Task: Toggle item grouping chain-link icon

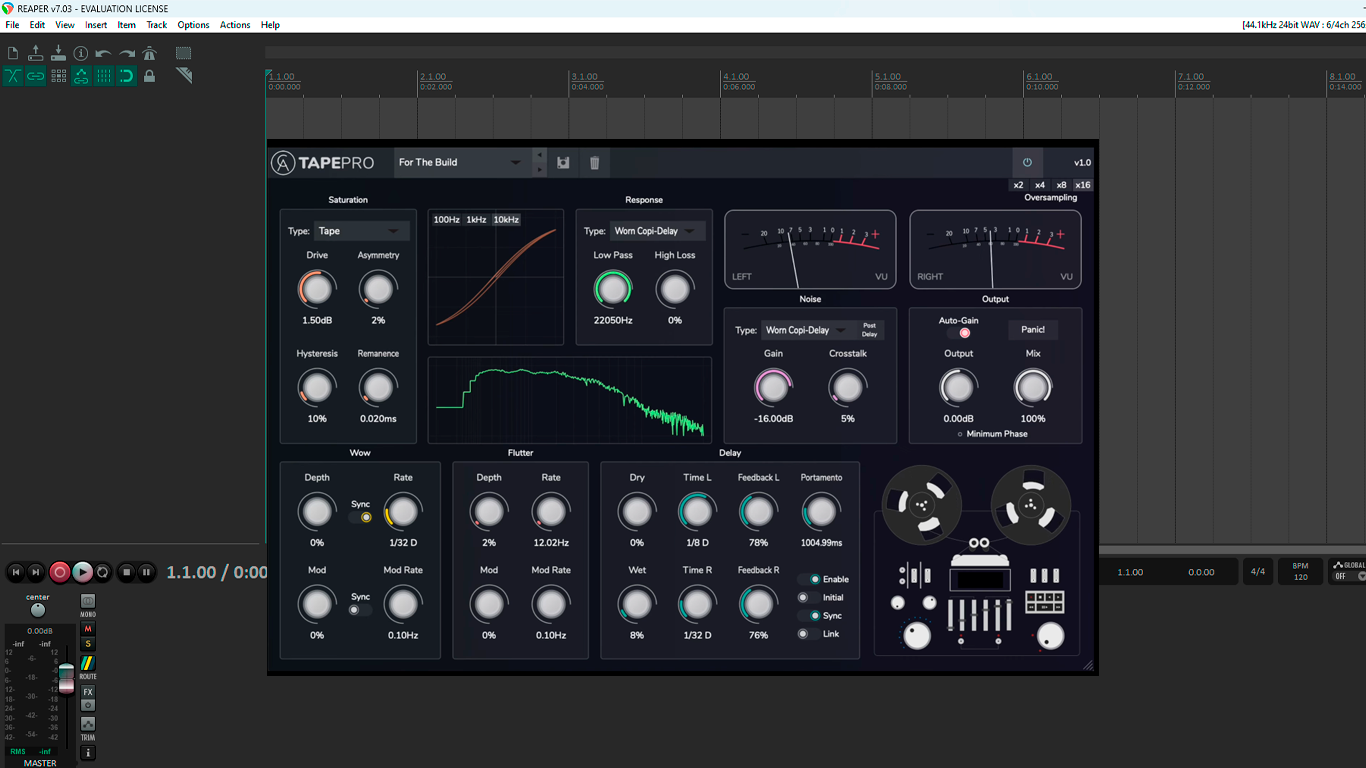Action: pos(36,76)
